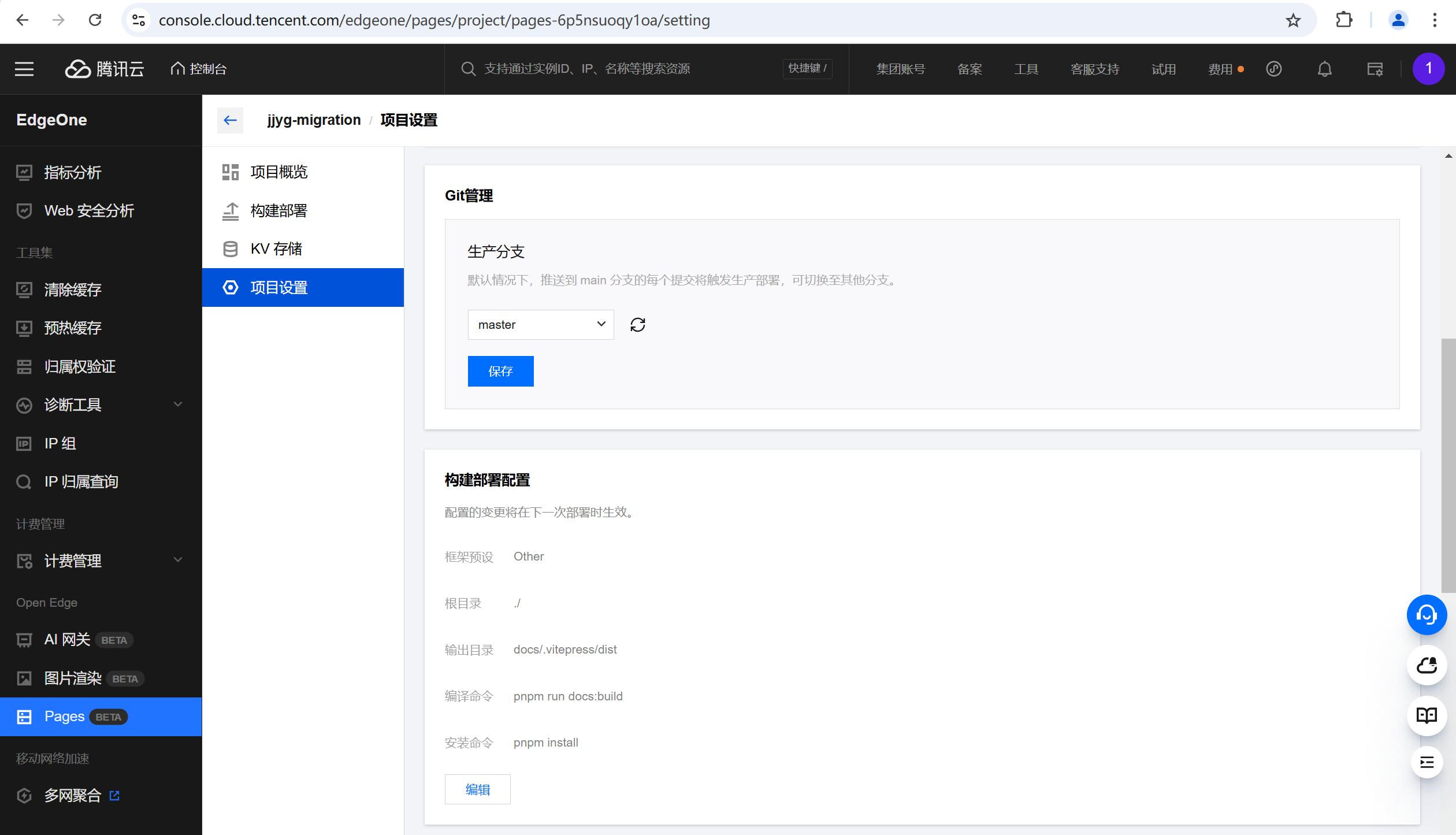Screen dimensions: 1456x835
Task: Open the master production branch dropdown
Action: (x=541, y=325)
